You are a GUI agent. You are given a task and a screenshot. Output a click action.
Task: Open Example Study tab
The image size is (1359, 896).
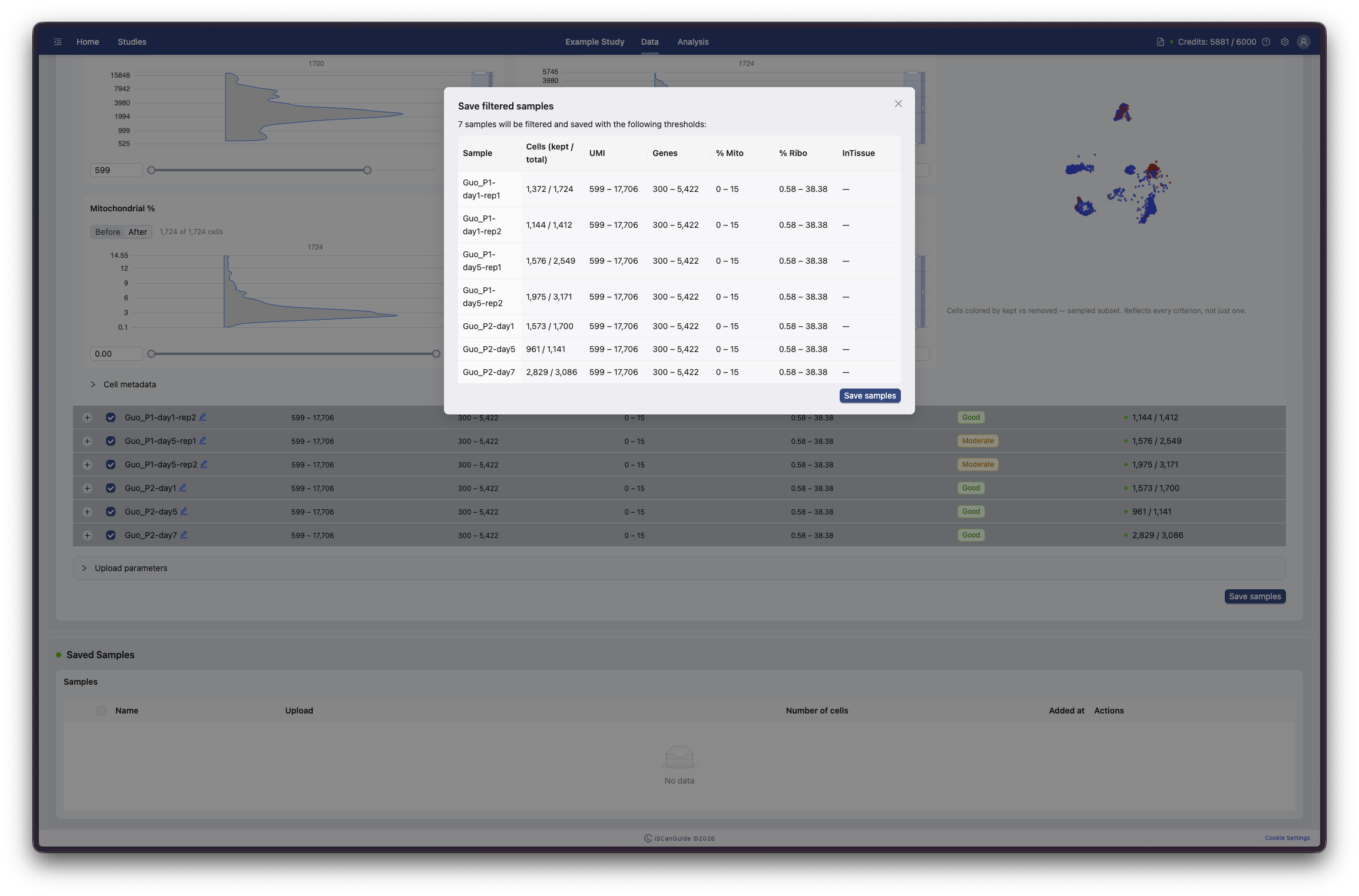[x=595, y=42]
